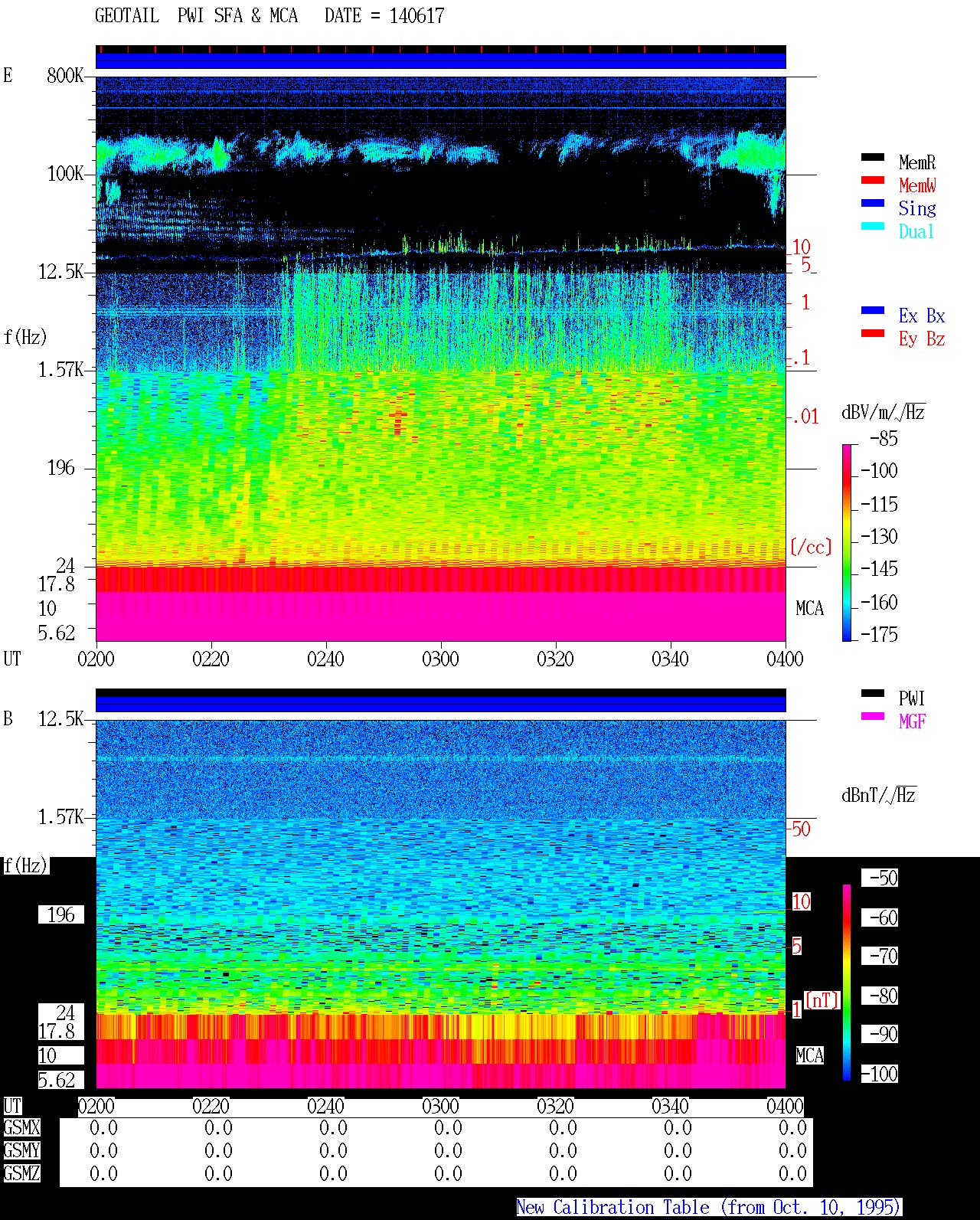Click the '-130' color scale value
This screenshot has height=1220, width=980.
[x=879, y=537]
